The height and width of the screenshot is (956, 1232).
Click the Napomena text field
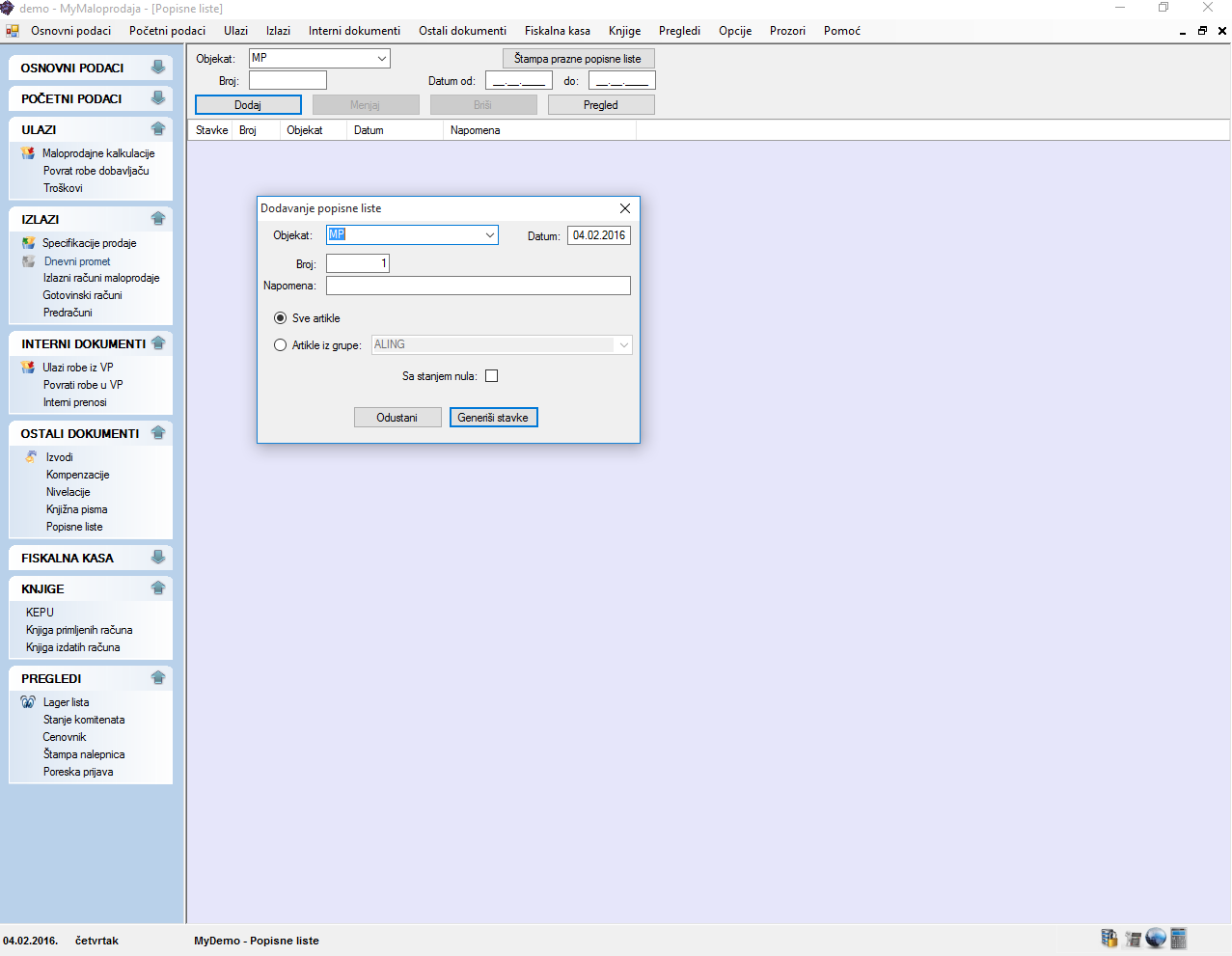coord(478,286)
